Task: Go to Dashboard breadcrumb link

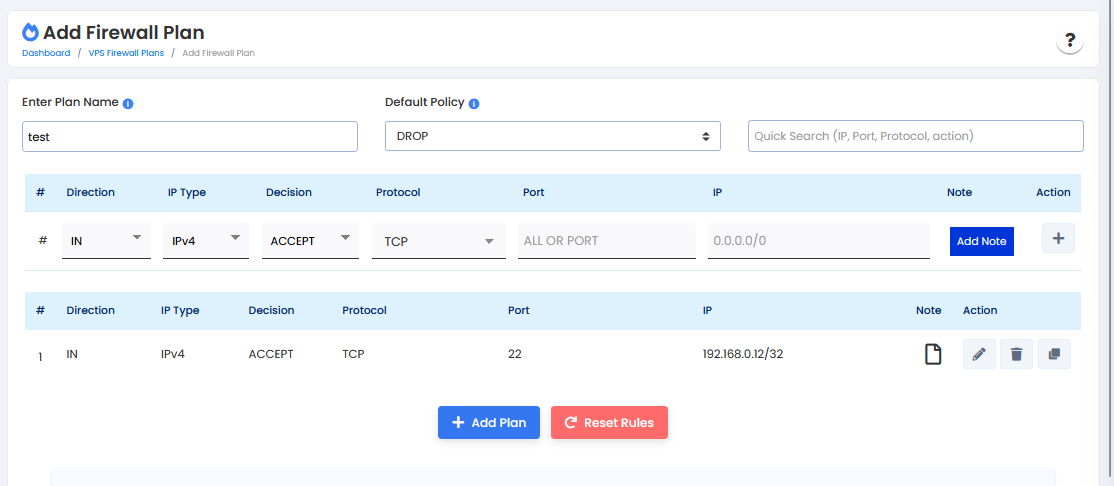Action: pyautogui.click(x=46, y=53)
